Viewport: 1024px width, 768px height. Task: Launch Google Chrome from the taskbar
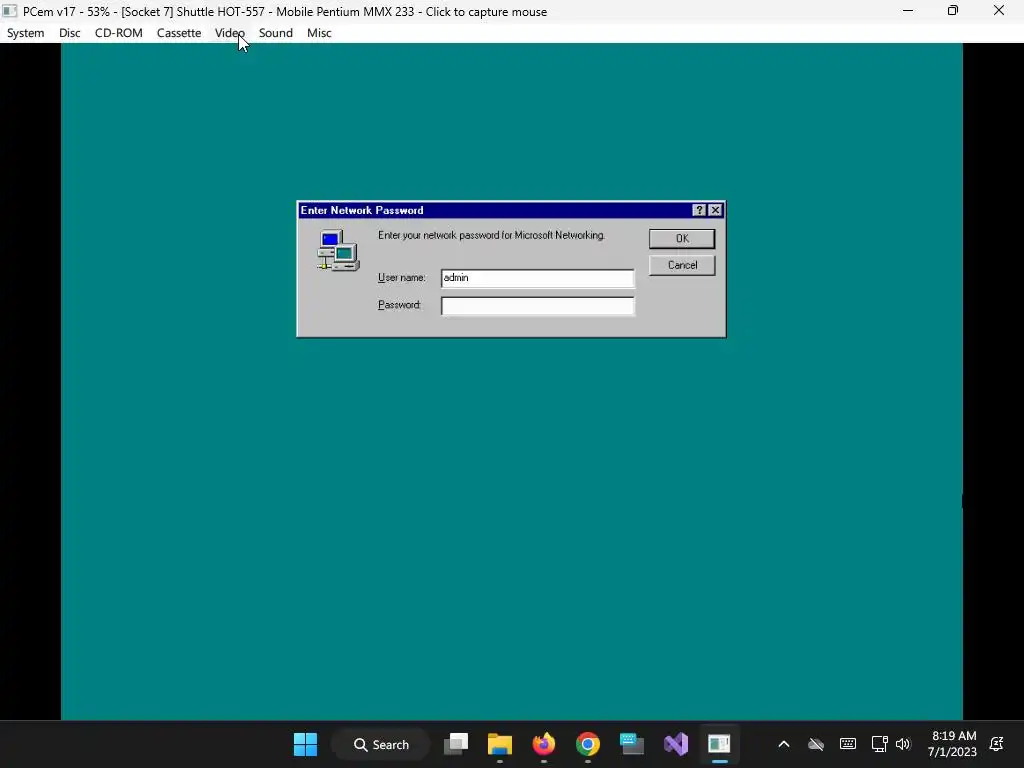tap(587, 744)
